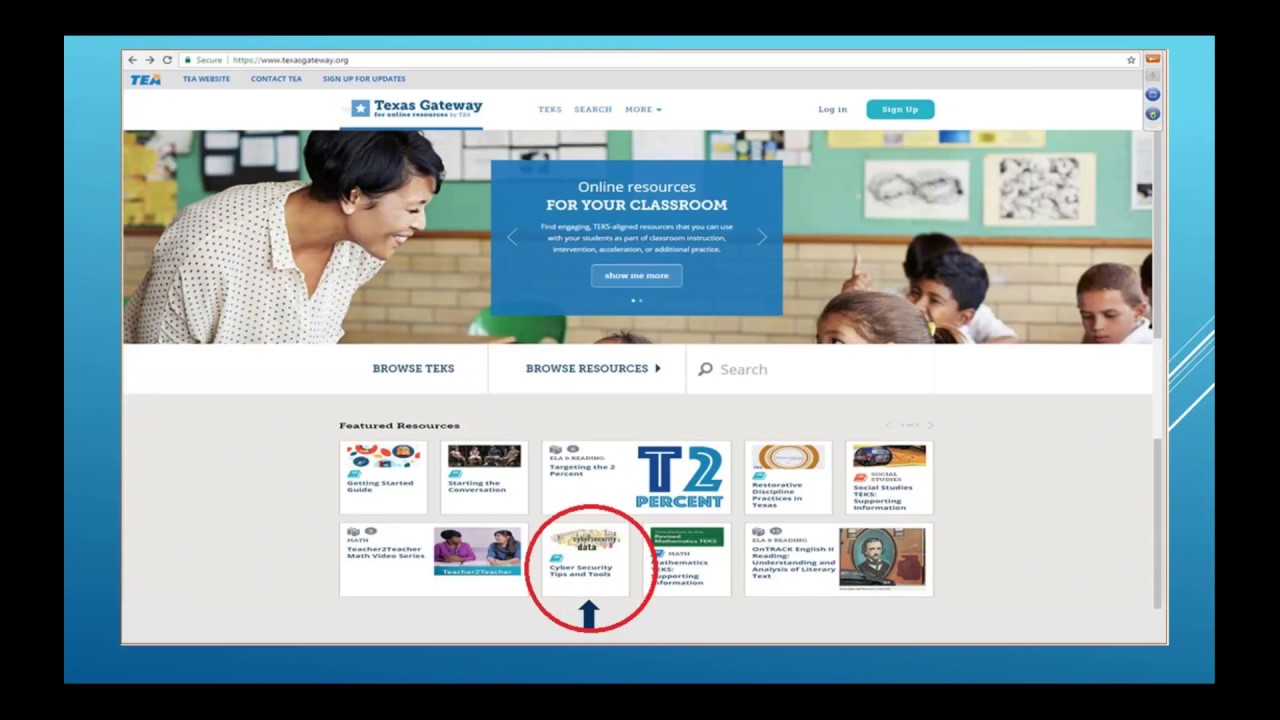Bookmark page with the star icon
The width and height of the screenshot is (1280, 720).
pos(1131,60)
